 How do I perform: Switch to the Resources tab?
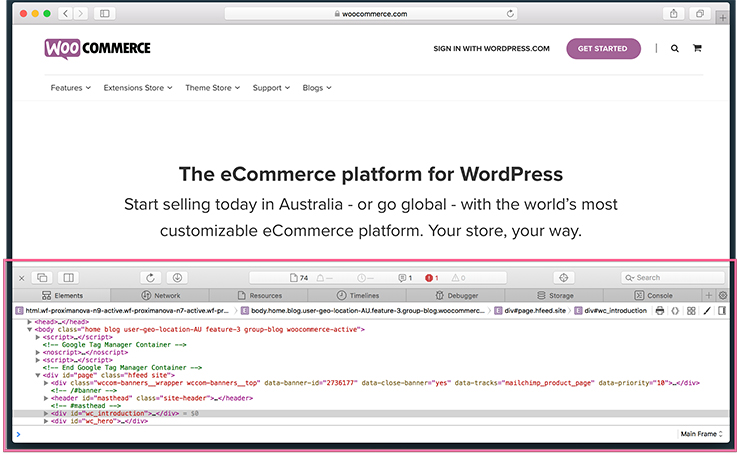[x=259, y=295]
